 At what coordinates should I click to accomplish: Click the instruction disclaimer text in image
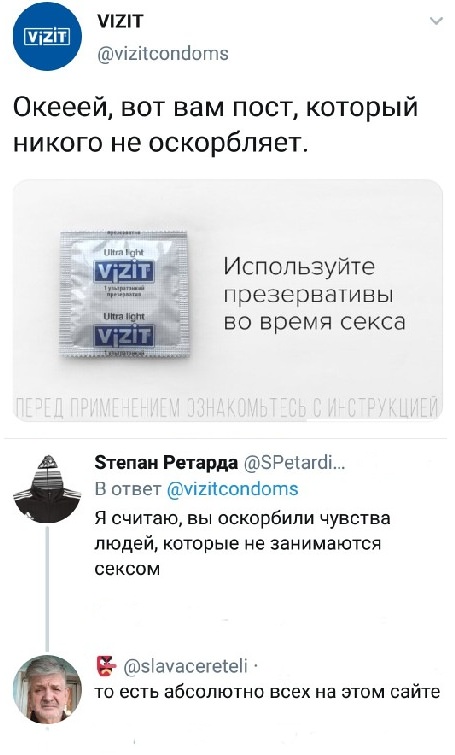pyautogui.click(x=227, y=409)
